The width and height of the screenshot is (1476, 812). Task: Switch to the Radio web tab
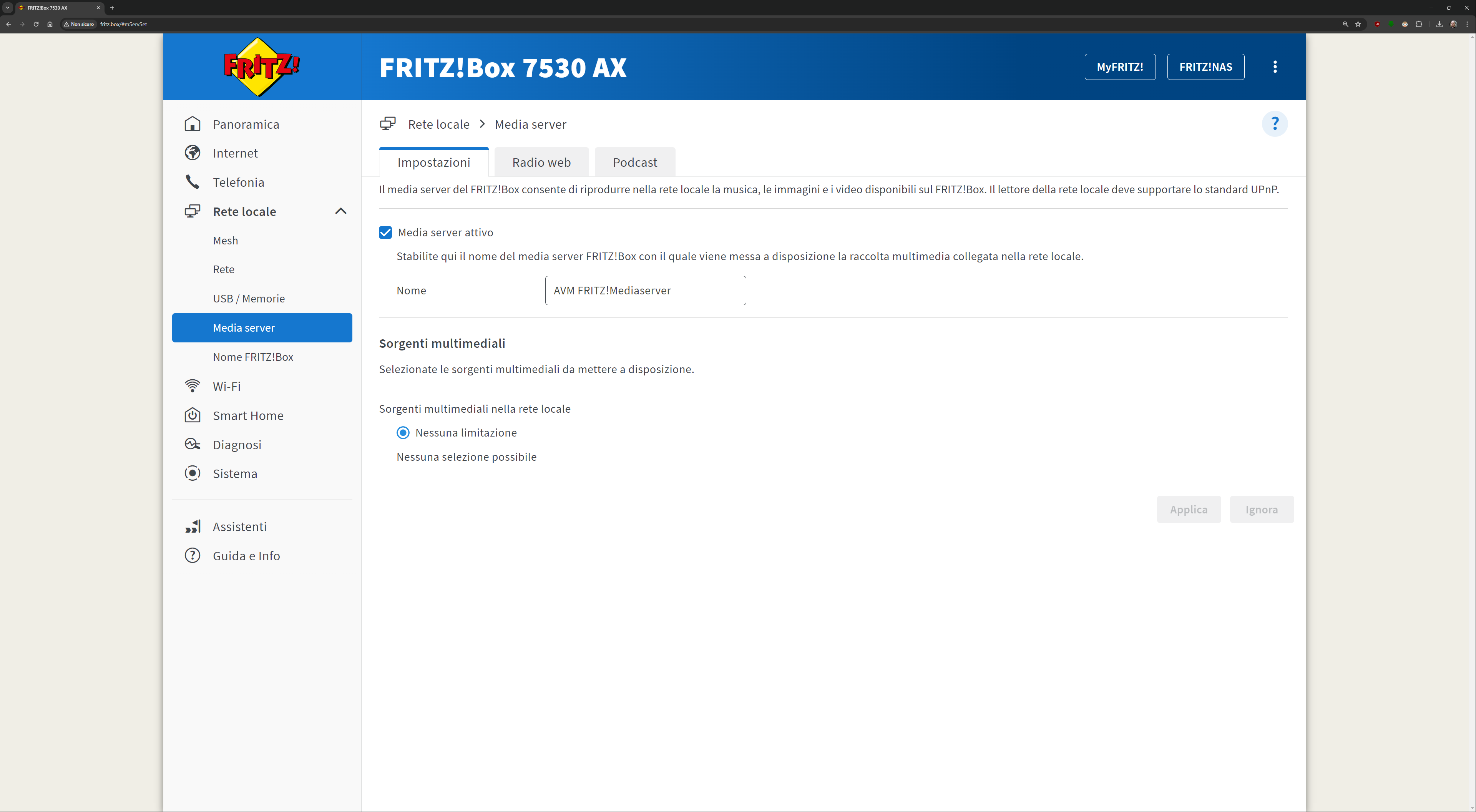coord(541,162)
